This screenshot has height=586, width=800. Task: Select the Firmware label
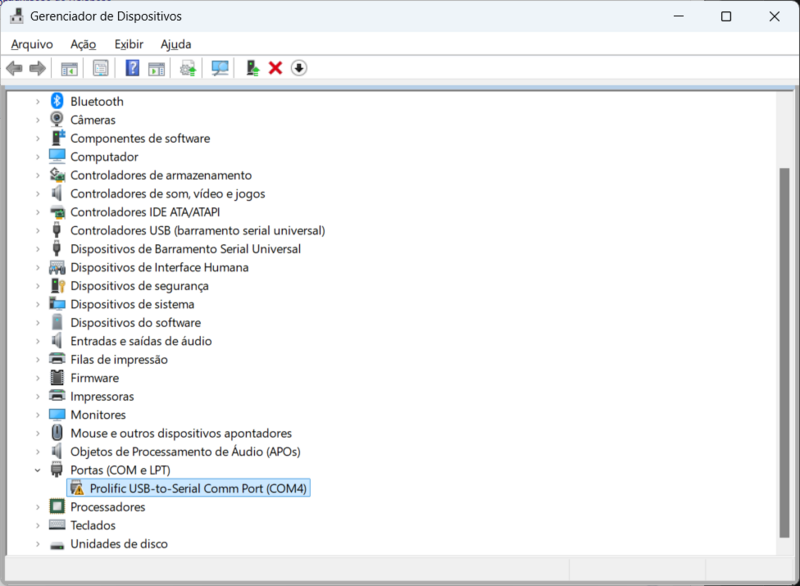(94, 378)
